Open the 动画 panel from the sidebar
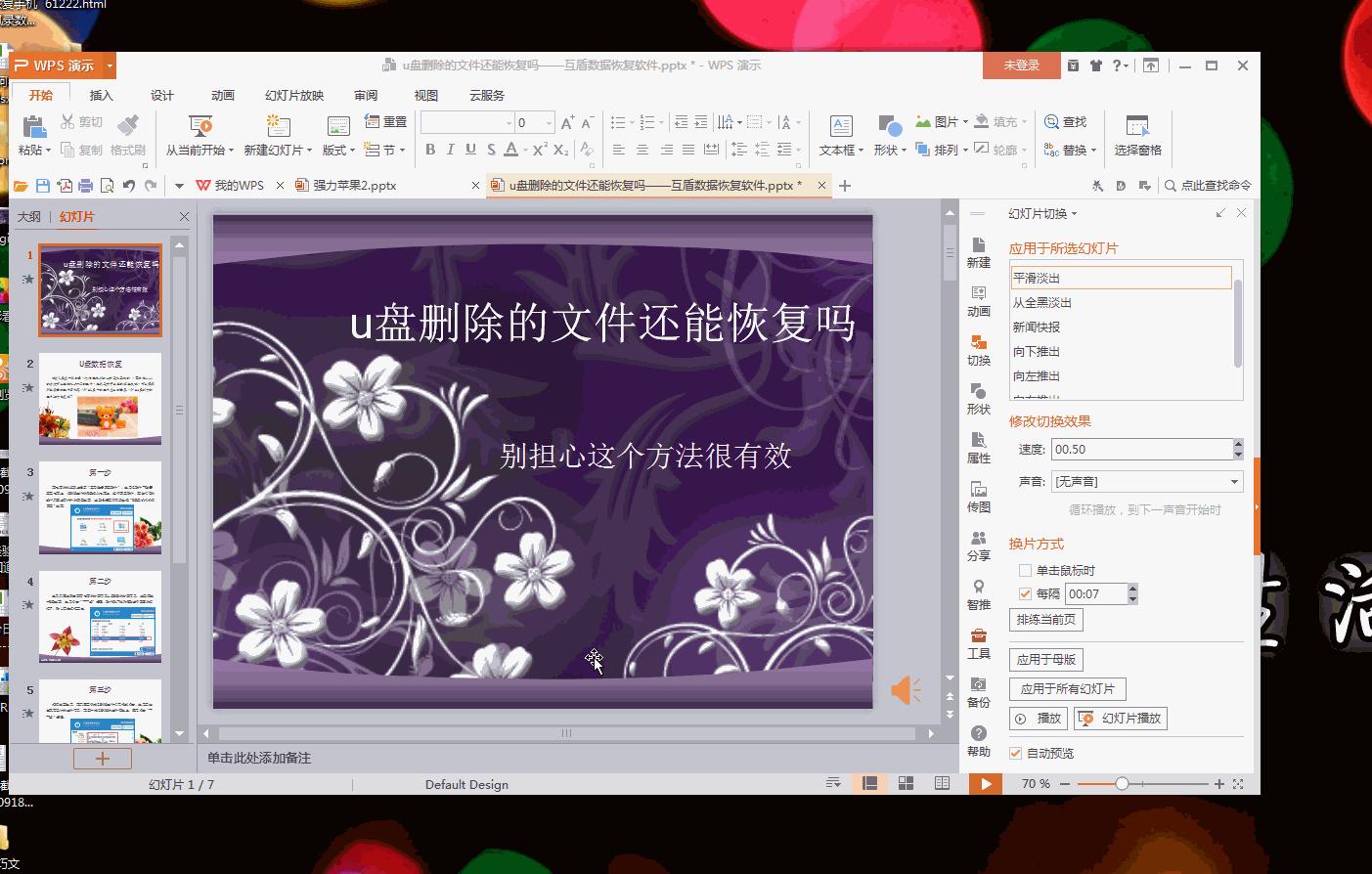Viewport: 1372px width, 874px height. pyautogui.click(x=978, y=300)
